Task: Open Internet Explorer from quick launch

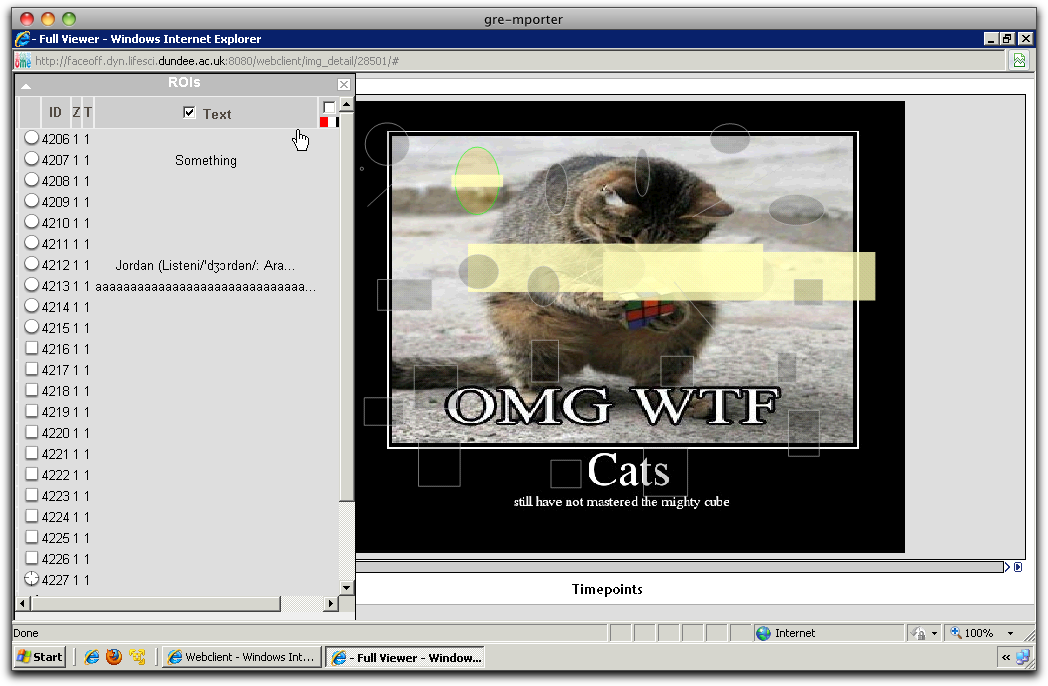Action: coord(92,657)
